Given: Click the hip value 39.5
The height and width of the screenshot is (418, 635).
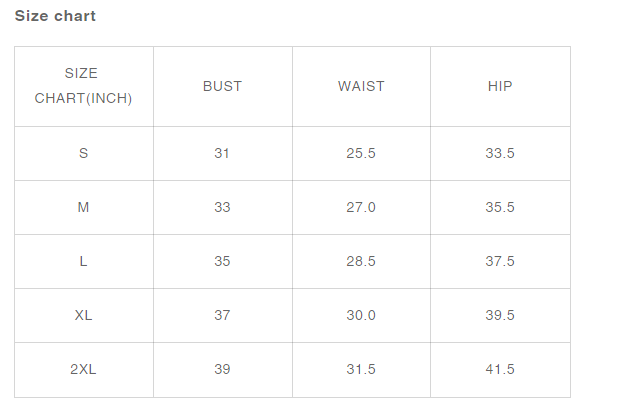Looking at the screenshot, I should [x=500, y=315].
